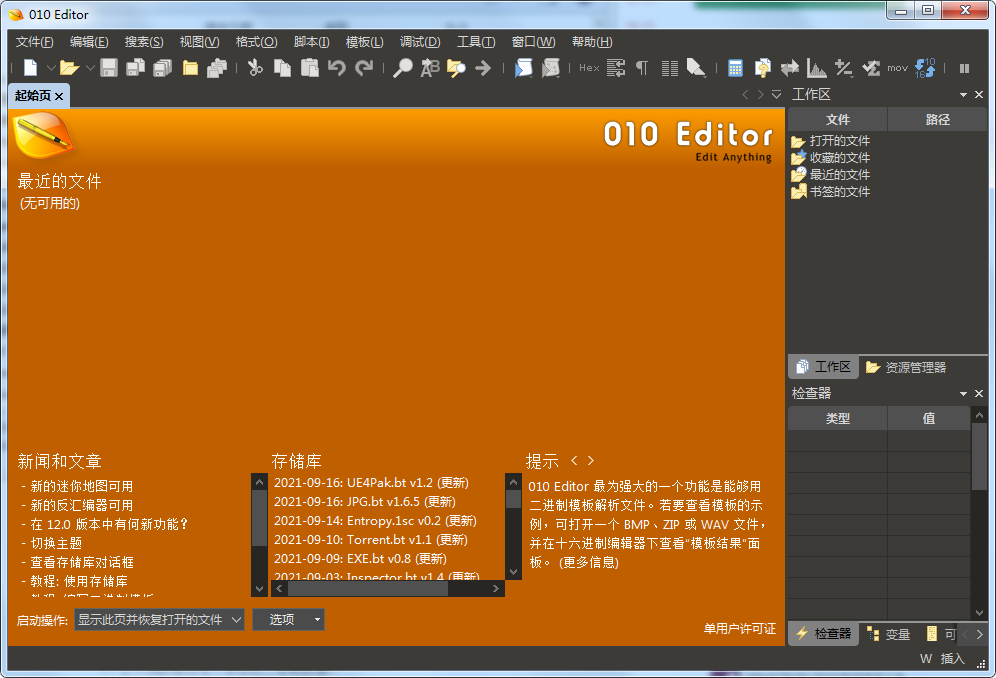Select 收藏的文件 in workspace tree
The image size is (996, 678).
pyautogui.click(x=831, y=158)
